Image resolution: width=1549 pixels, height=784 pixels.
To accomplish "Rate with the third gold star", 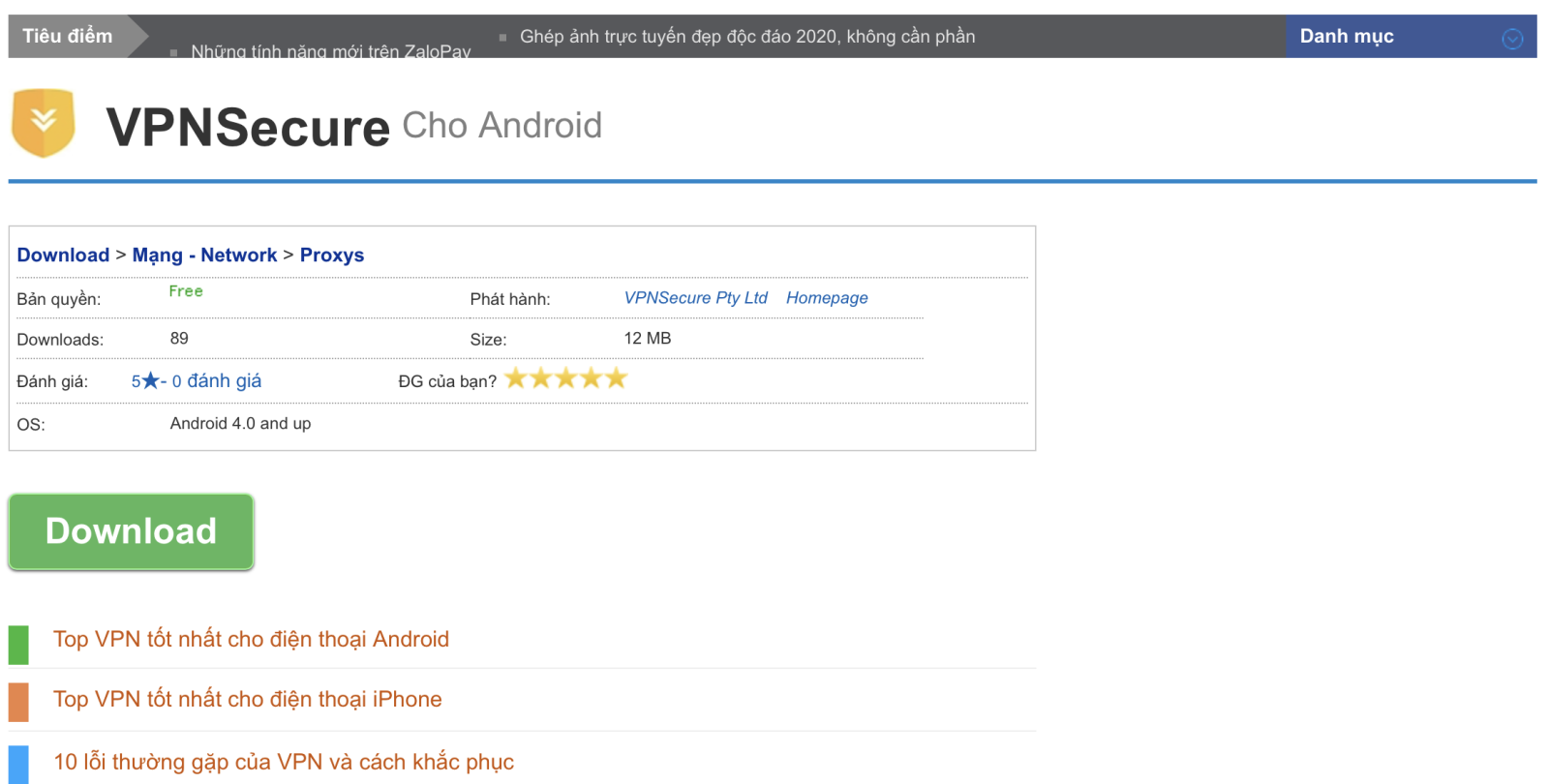I will 566,378.
